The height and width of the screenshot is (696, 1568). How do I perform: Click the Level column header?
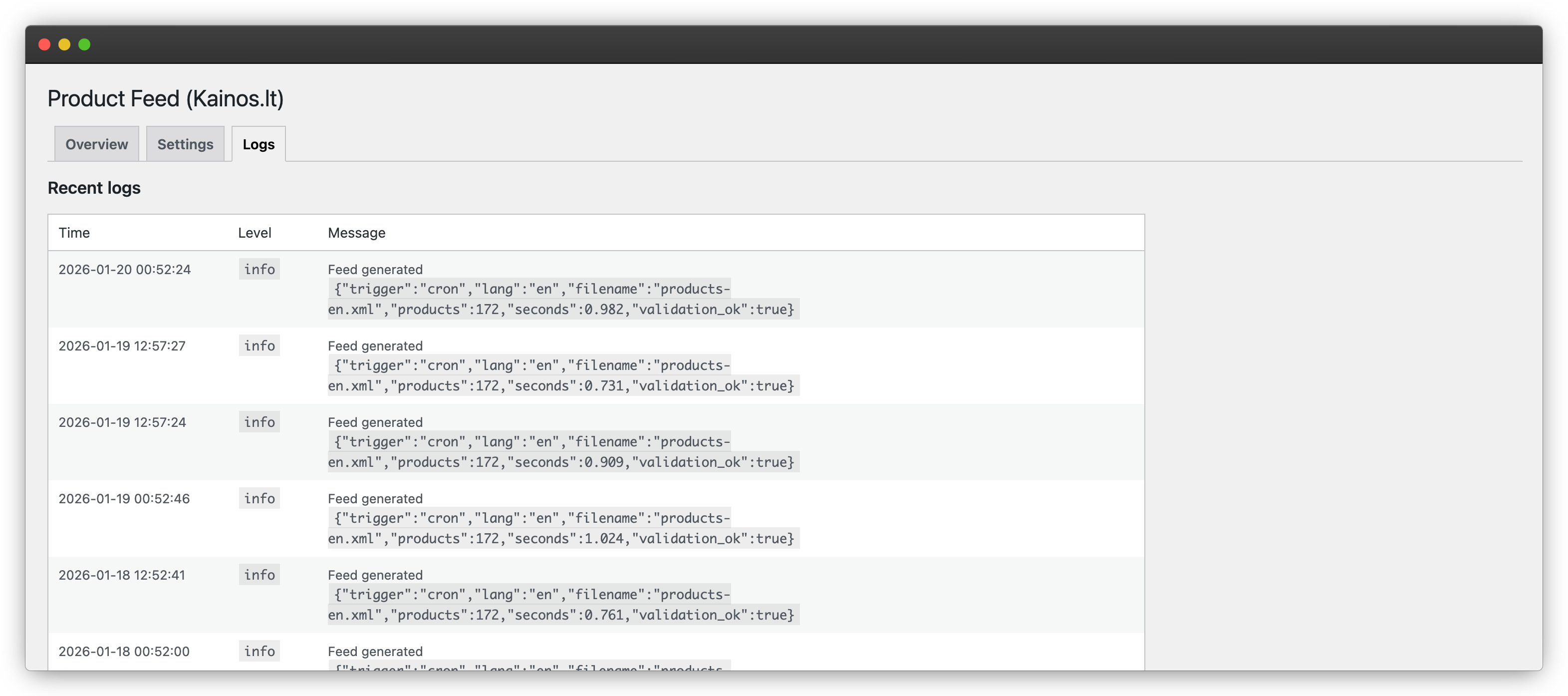coord(255,233)
